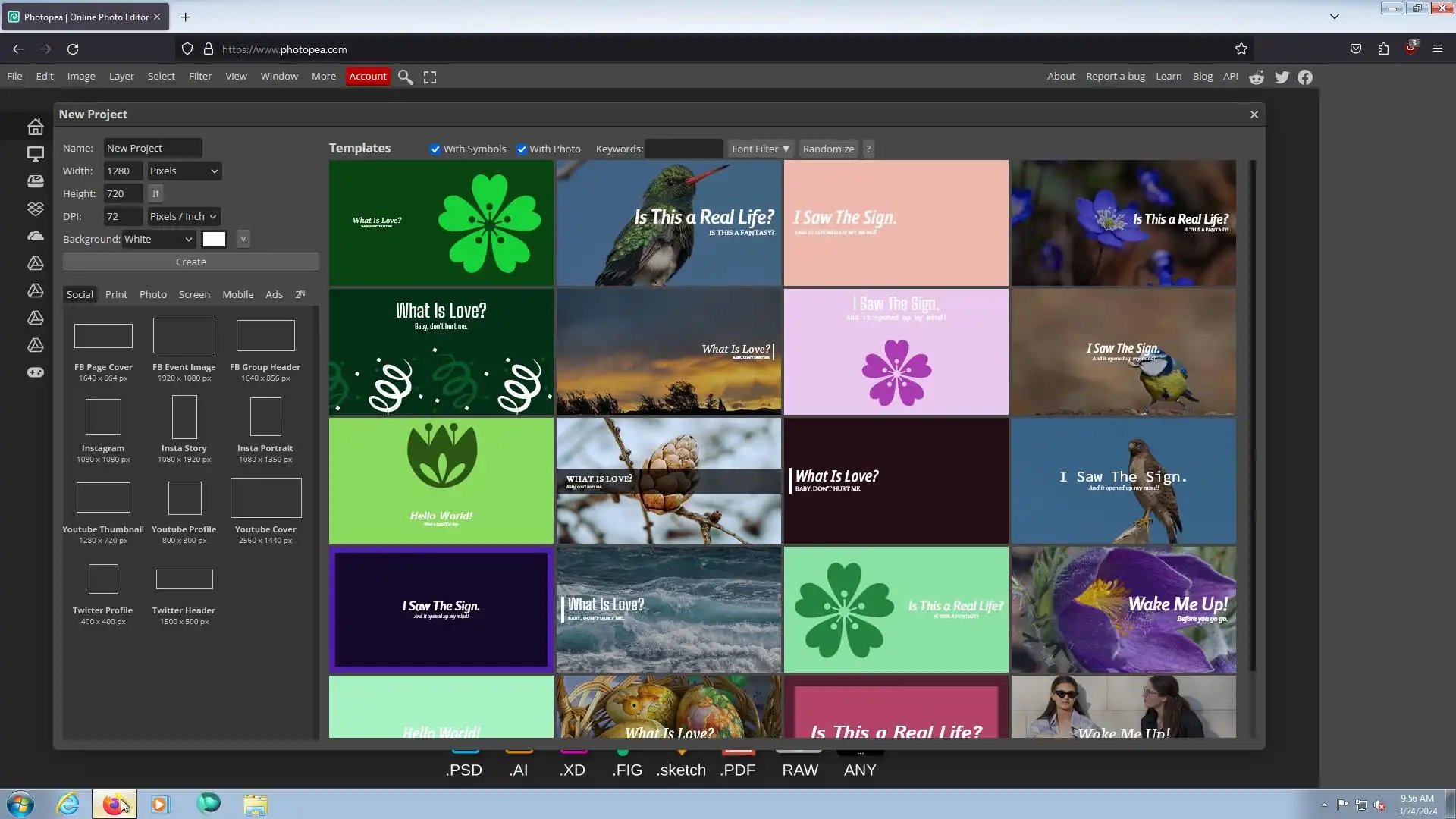Expand the Background White dropdown
This screenshot has width=1456, height=819.
[158, 239]
